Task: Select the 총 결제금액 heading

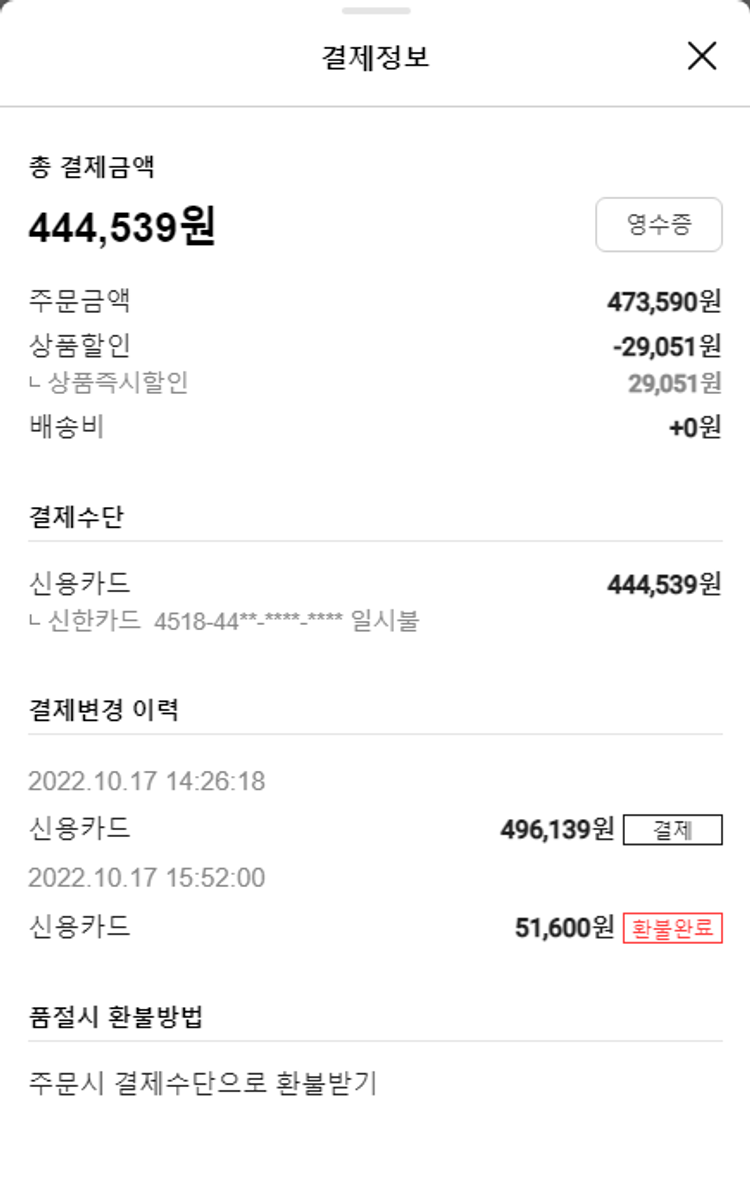Action: tap(91, 167)
